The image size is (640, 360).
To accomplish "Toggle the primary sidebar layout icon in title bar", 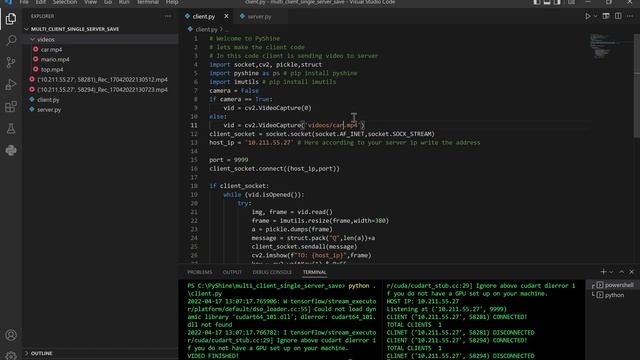I will coord(537,2).
